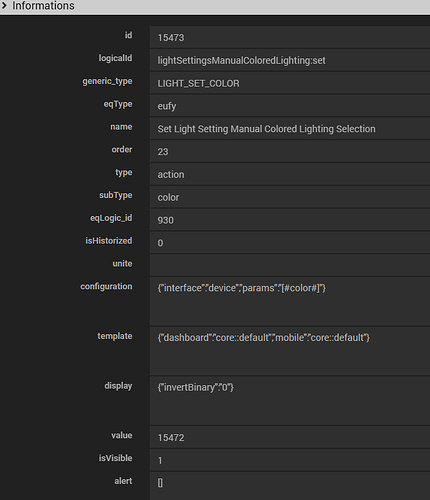Click the name label
This screenshot has height=500, width=430.
(x=121, y=127)
